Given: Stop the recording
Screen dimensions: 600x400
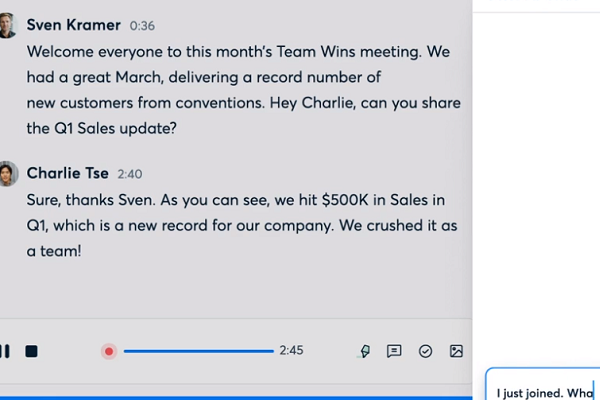Looking at the screenshot, I should coord(31,351).
